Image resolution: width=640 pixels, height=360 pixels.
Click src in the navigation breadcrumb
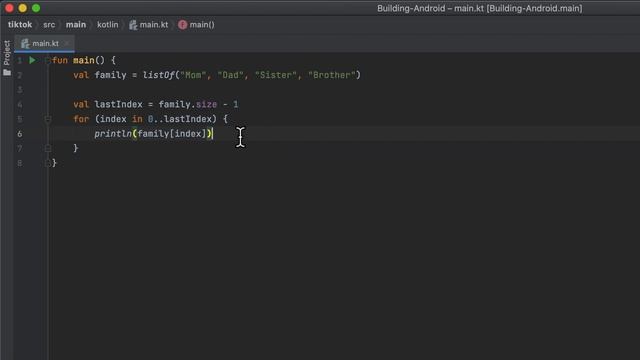click(x=49, y=24)
